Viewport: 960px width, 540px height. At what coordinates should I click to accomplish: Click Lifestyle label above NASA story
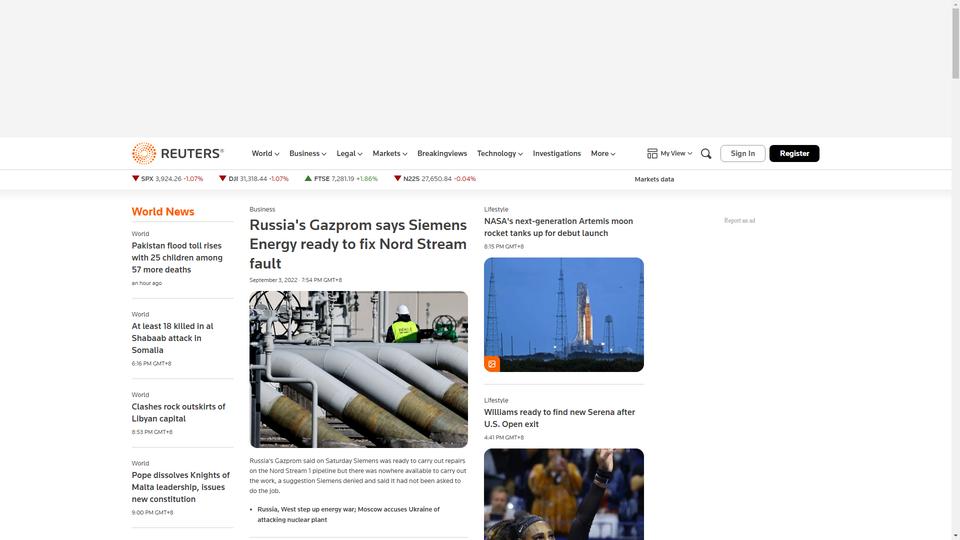[x=496, y=209]
